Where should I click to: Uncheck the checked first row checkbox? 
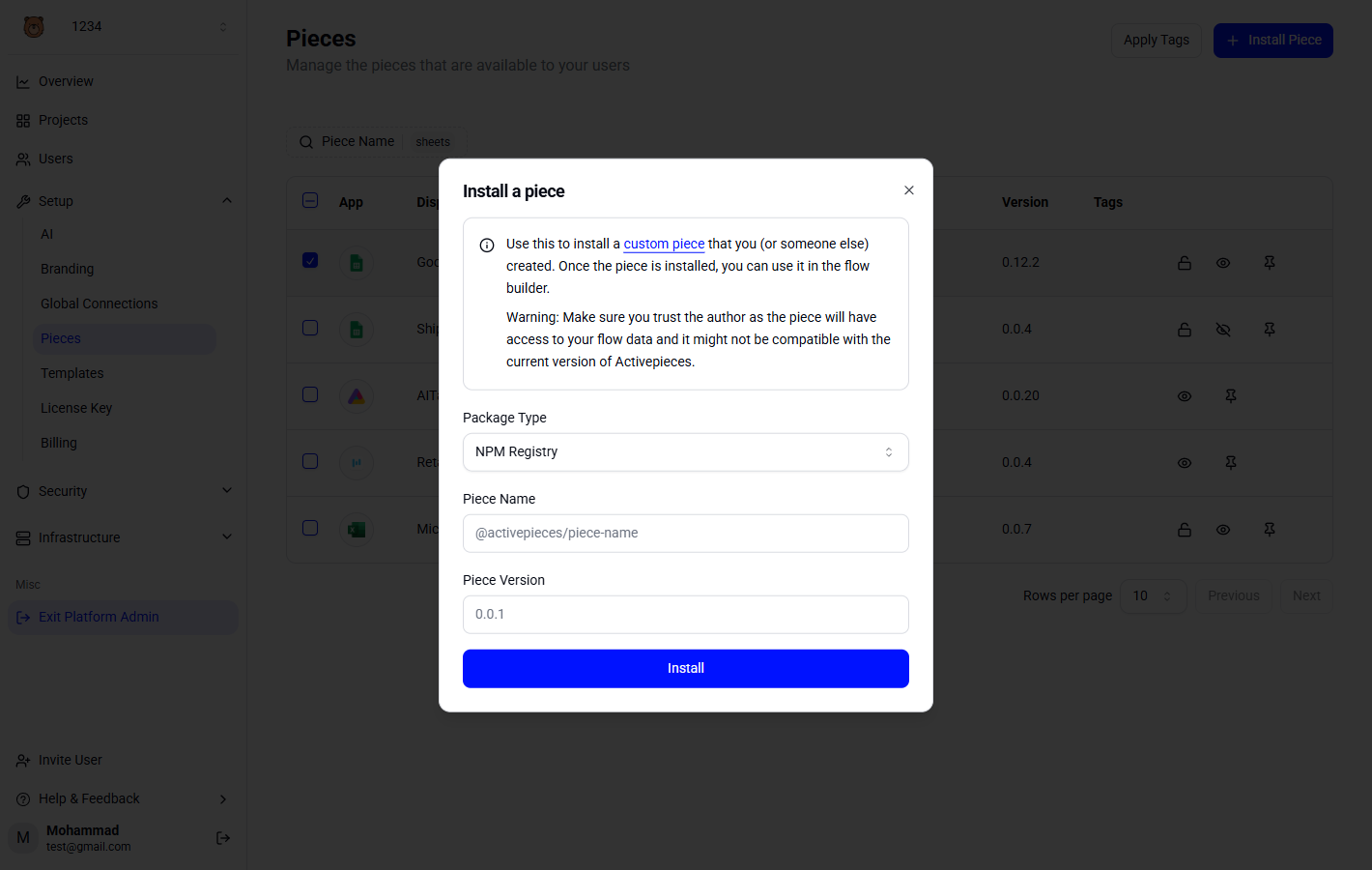click(x=310, y=261)
